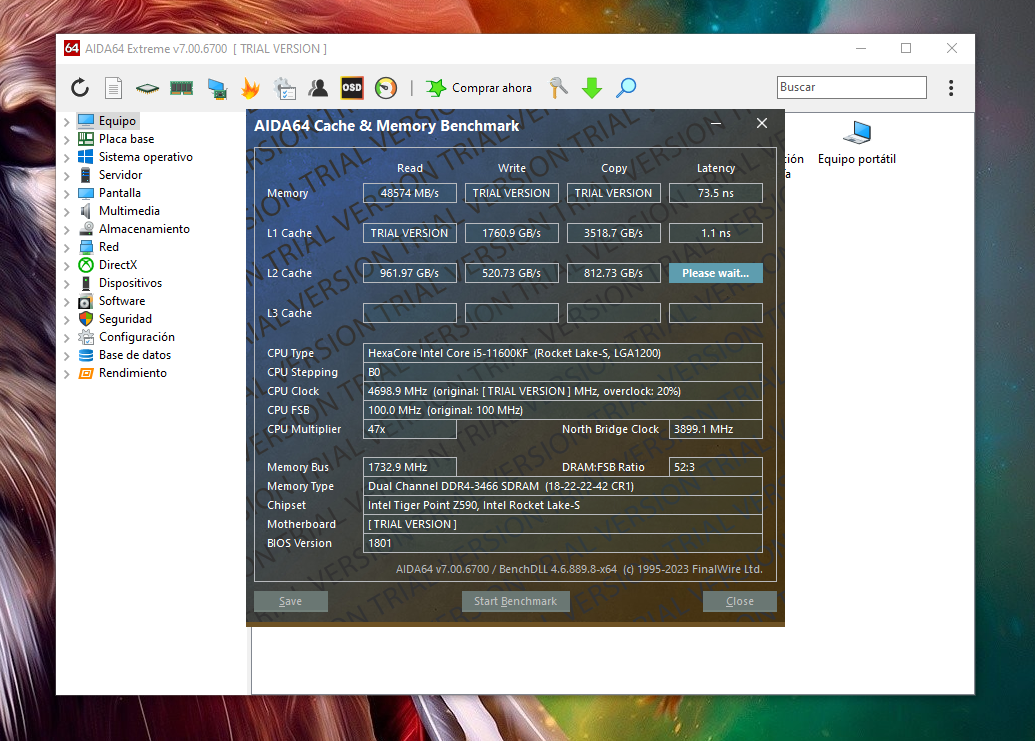Click the Please wait L2 latency cell
This screenshot has width=1035, height=741.
[x=716, y=273]
